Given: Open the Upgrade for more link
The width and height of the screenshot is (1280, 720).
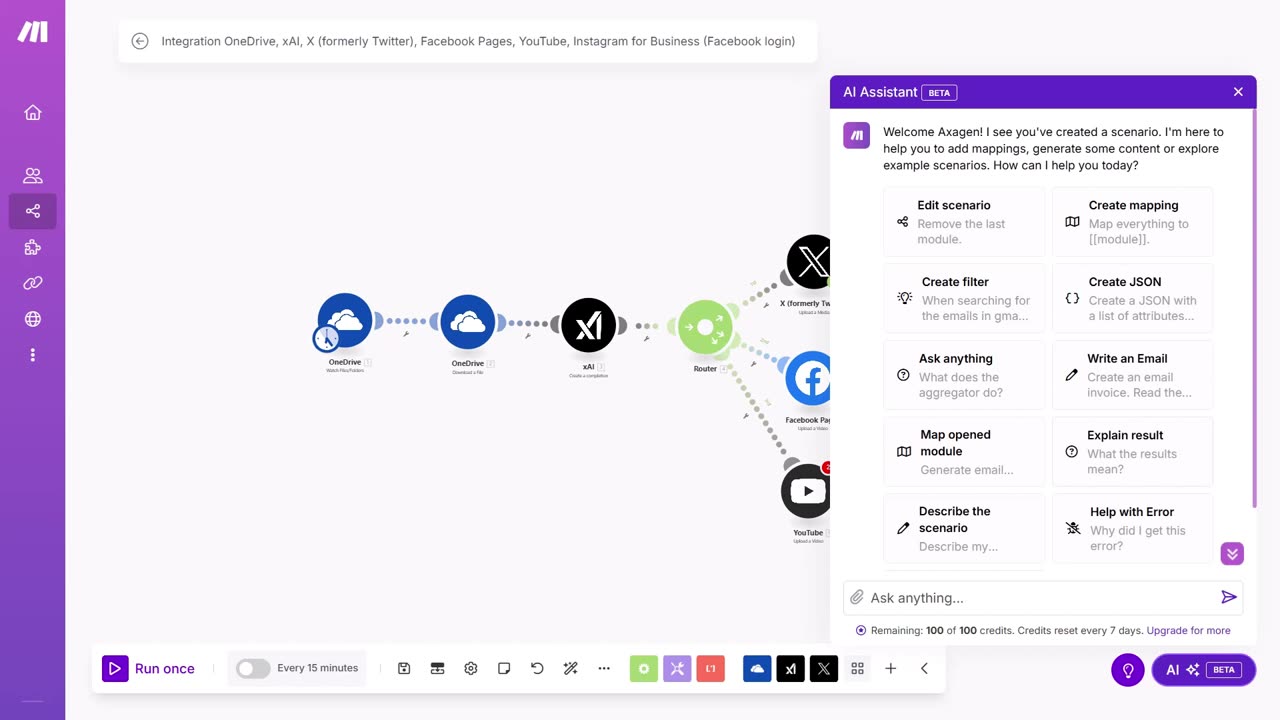Looking at the screenshot, I should (1188, 630).
